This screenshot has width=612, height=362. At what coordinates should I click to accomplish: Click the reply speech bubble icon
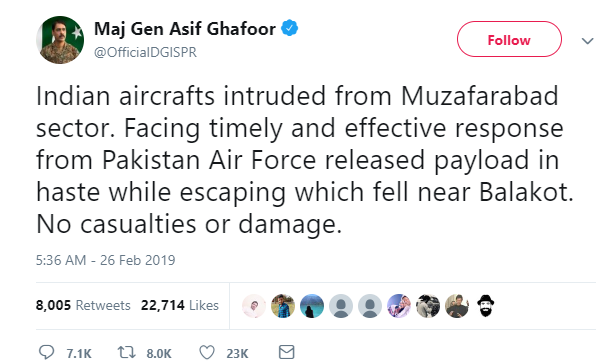pyautogui.click(x=46, y=352)
